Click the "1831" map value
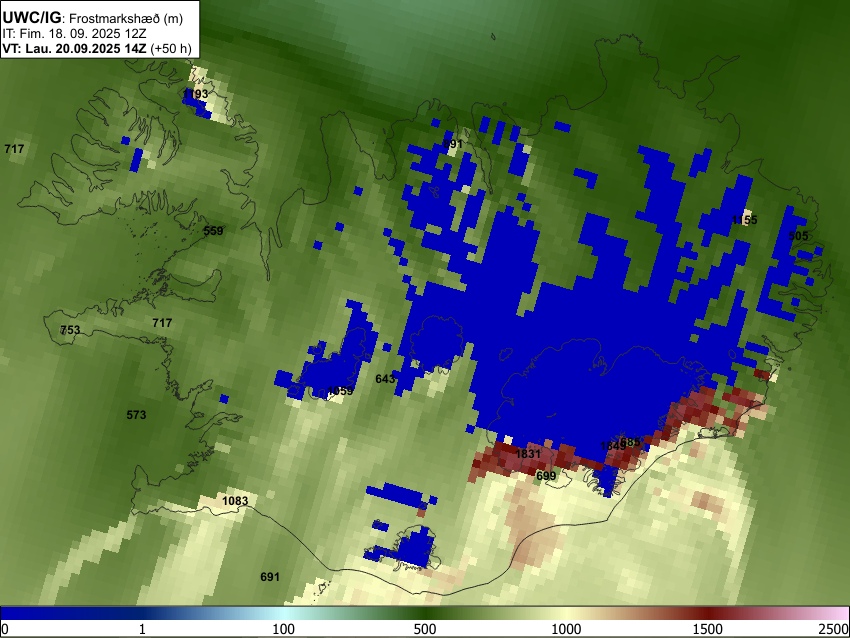 pos(528,454)
